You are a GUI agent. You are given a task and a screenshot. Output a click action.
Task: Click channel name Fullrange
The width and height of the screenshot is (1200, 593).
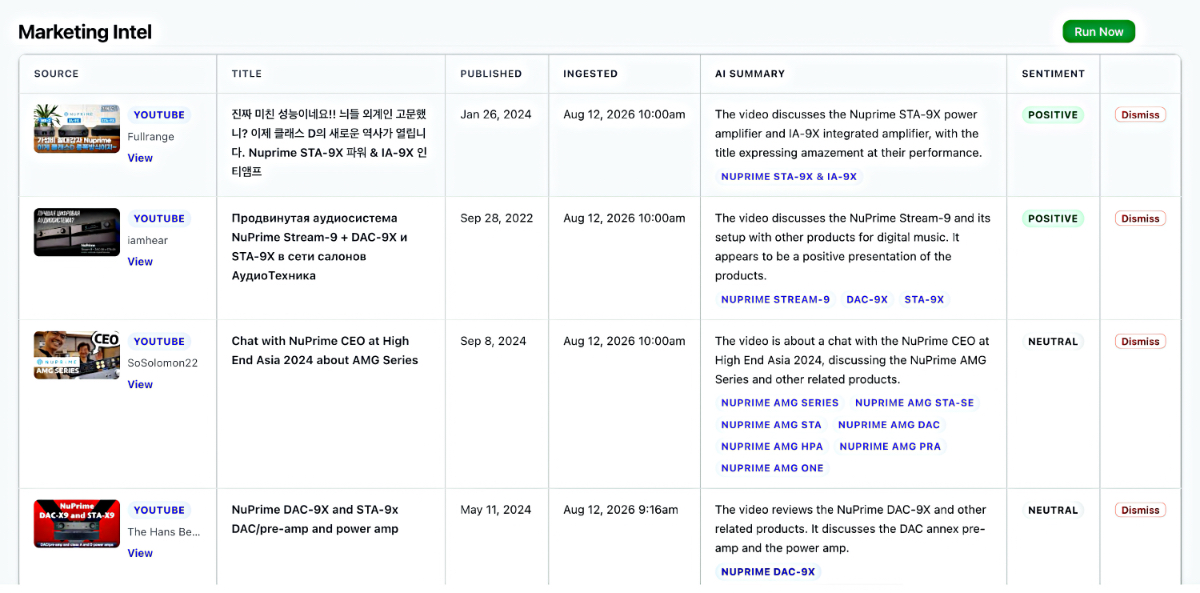(x=151, y=137)
